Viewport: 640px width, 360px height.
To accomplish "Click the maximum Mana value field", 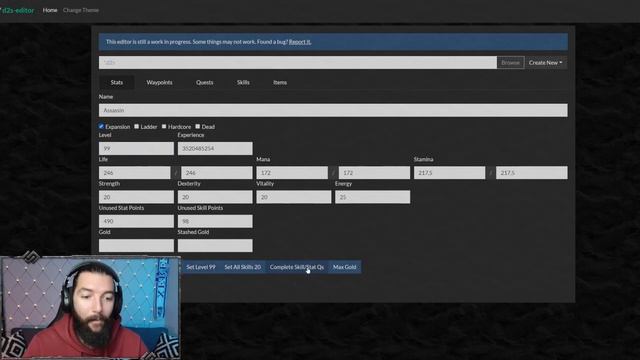I will (374, 173).
